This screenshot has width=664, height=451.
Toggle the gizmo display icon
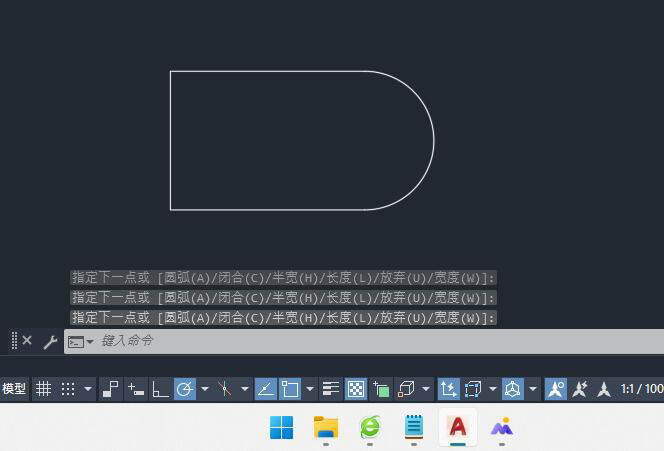[512, 389]
